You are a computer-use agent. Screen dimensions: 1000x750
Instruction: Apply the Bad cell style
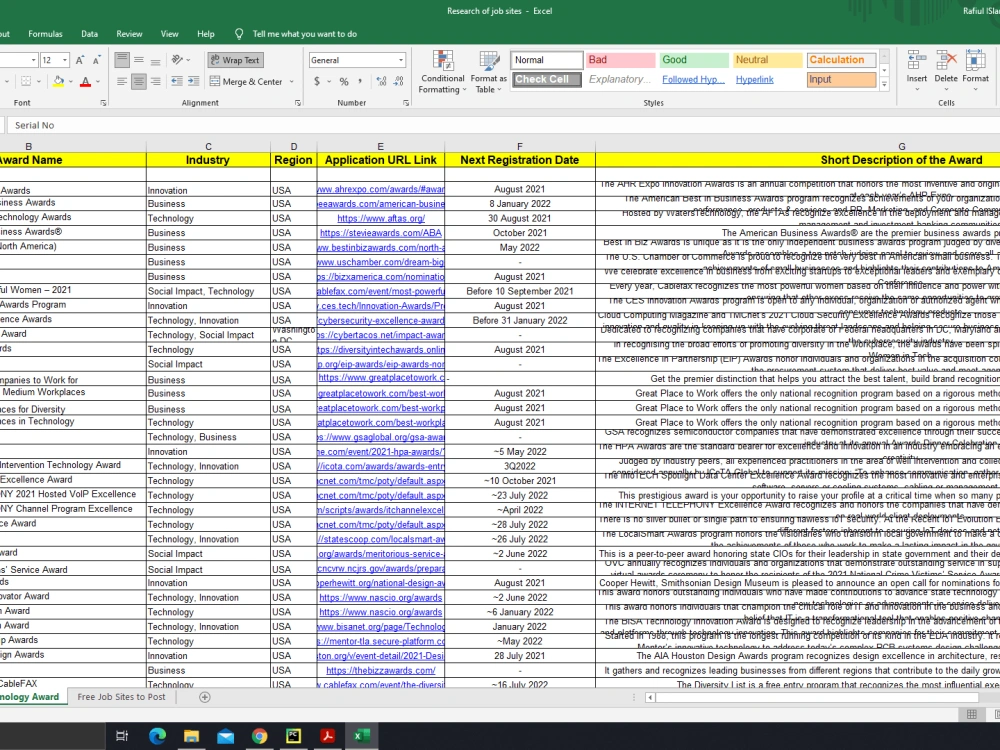621,60
